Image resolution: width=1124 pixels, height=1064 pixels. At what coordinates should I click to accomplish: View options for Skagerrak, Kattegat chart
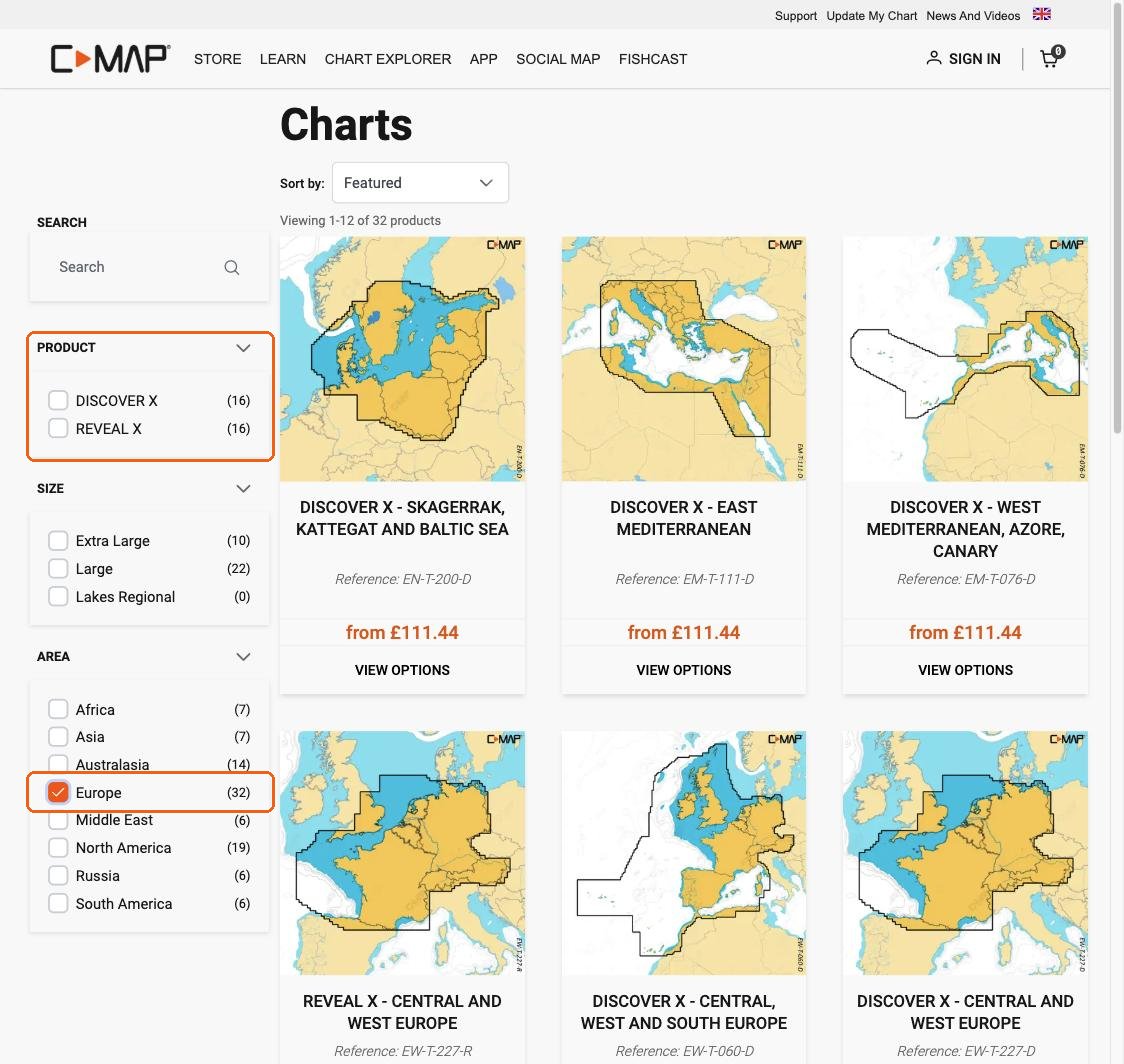pyautogui.click(x=402, y=670)
